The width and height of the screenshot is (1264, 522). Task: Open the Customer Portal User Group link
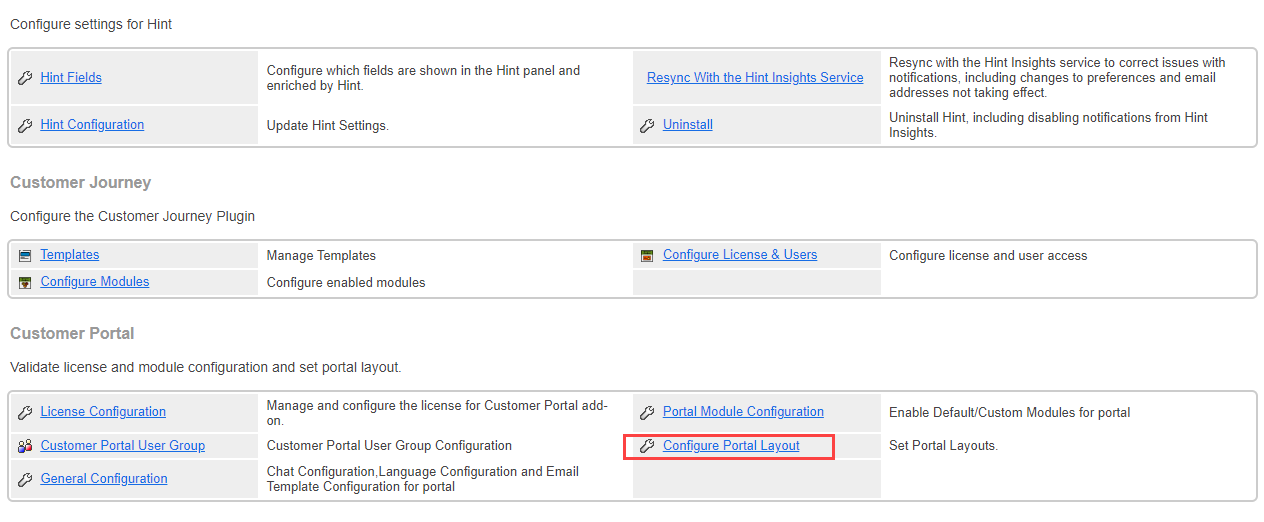(123, 446)
